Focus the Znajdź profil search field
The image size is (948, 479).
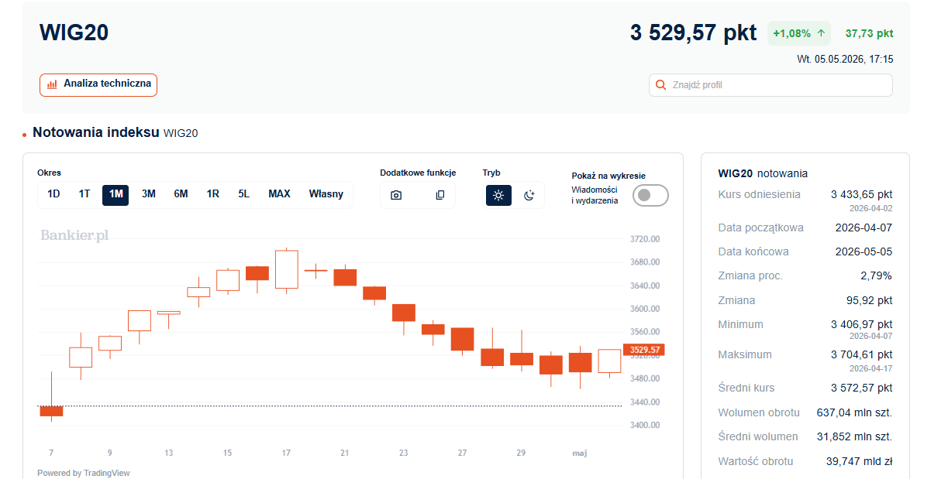(x=771, y=85)
